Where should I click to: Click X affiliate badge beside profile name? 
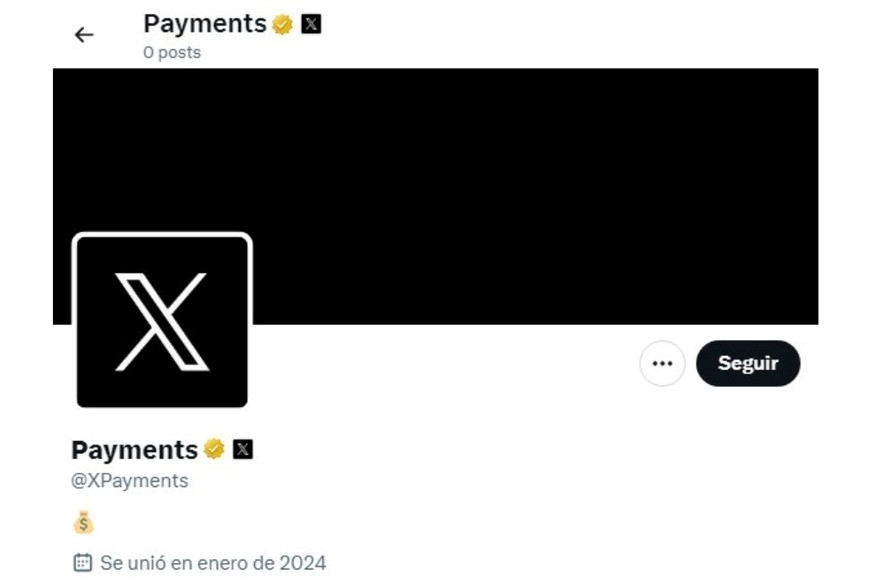(x=242, y=449)
